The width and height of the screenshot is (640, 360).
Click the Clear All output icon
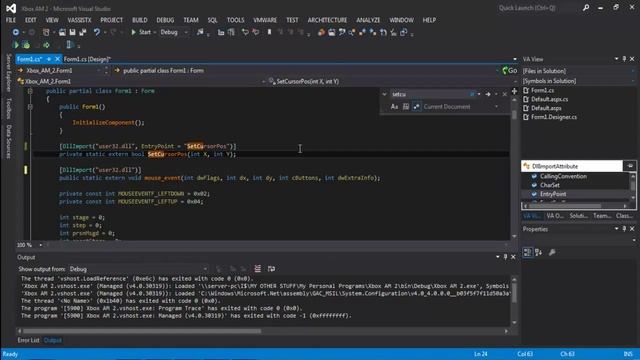(x=258, y=269)
